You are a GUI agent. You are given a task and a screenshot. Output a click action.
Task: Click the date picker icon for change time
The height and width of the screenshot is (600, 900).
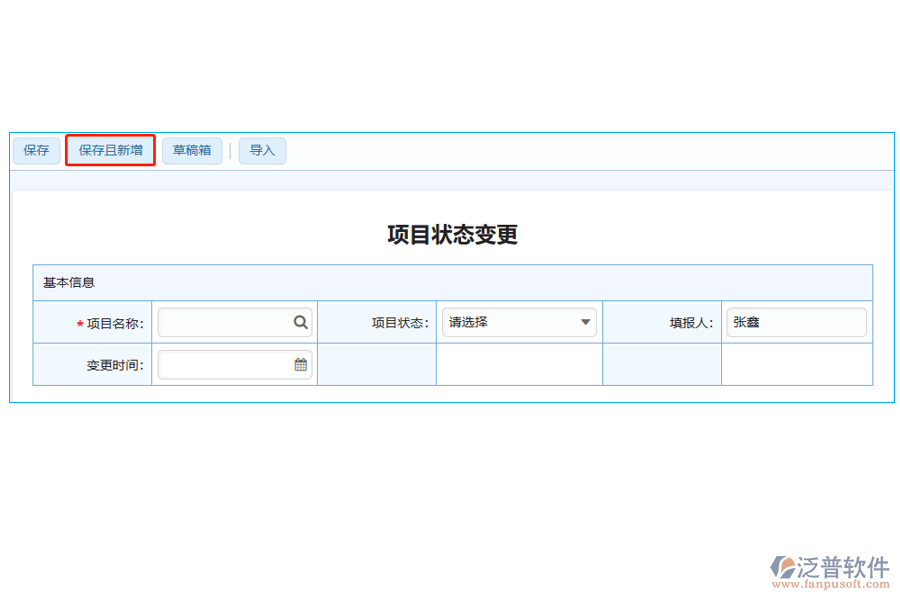click(x=299, y=364)
